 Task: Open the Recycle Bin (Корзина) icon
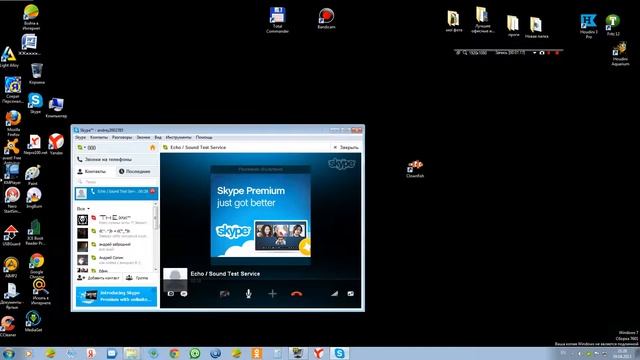37,73
